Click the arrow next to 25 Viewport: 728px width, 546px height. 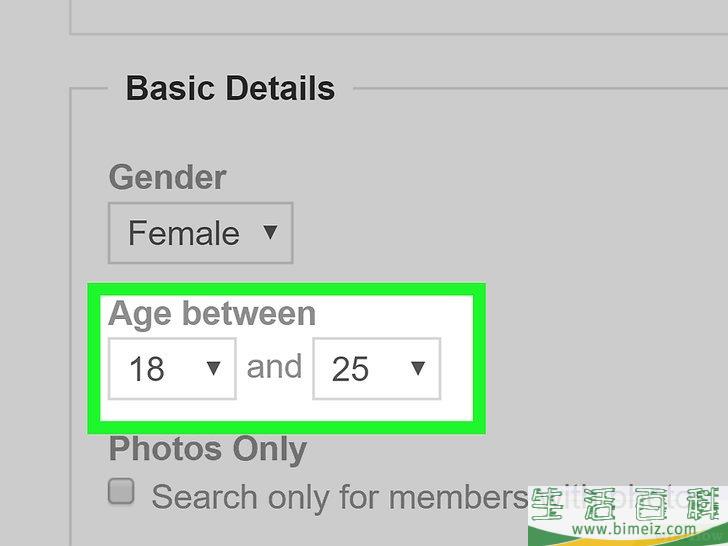tap(418, 368)
